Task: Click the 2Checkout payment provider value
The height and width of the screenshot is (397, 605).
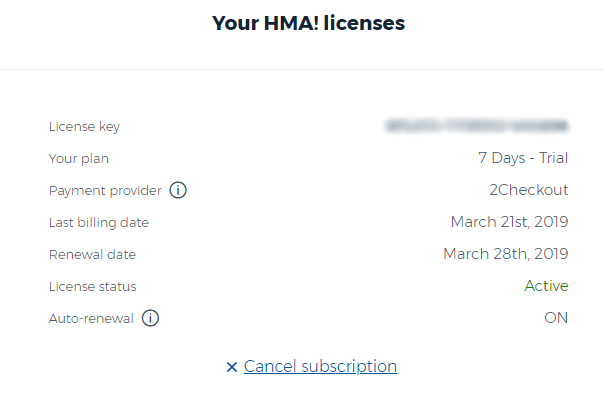Action: [529, 190]
